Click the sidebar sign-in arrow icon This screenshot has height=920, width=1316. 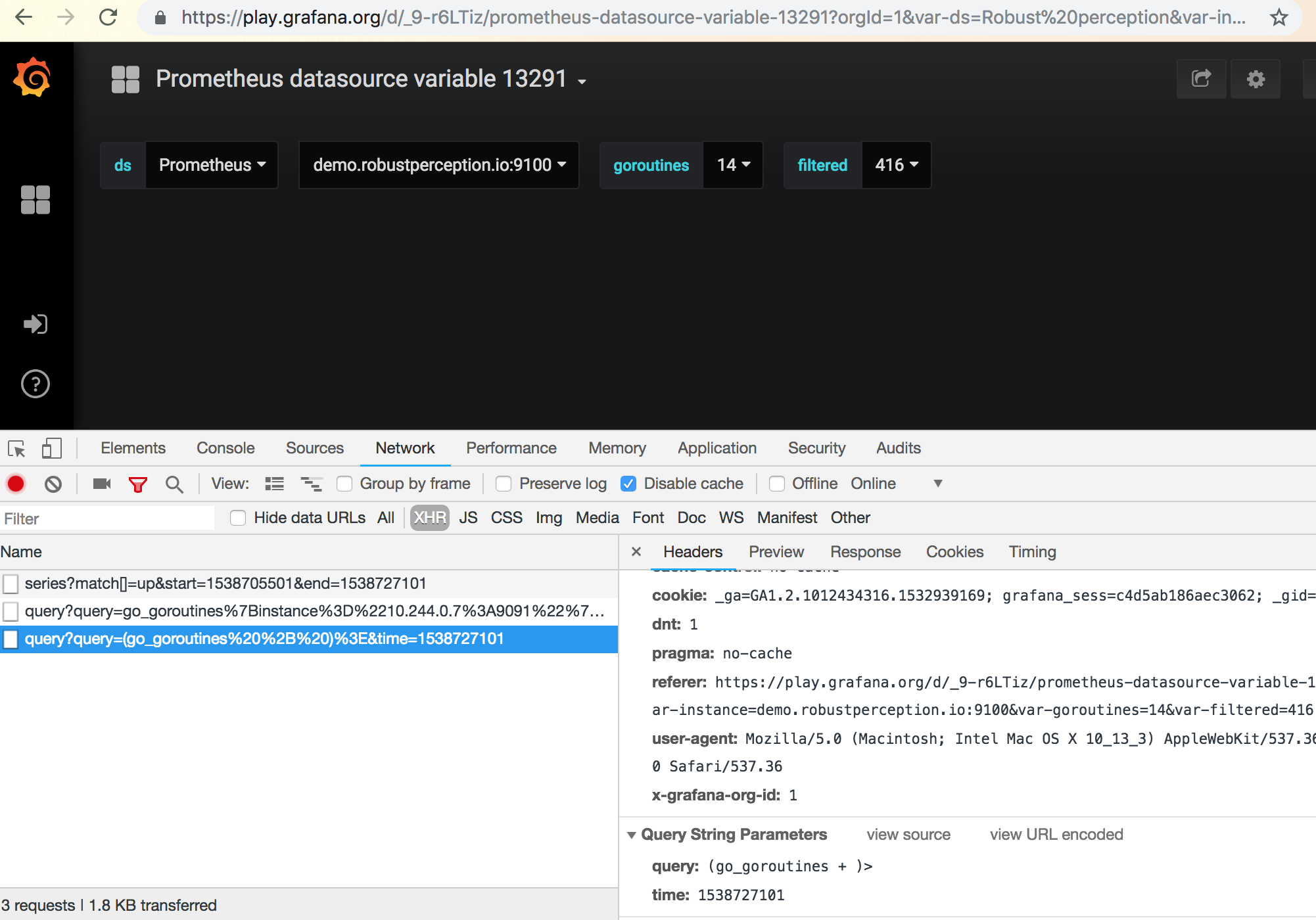point(35,324)
